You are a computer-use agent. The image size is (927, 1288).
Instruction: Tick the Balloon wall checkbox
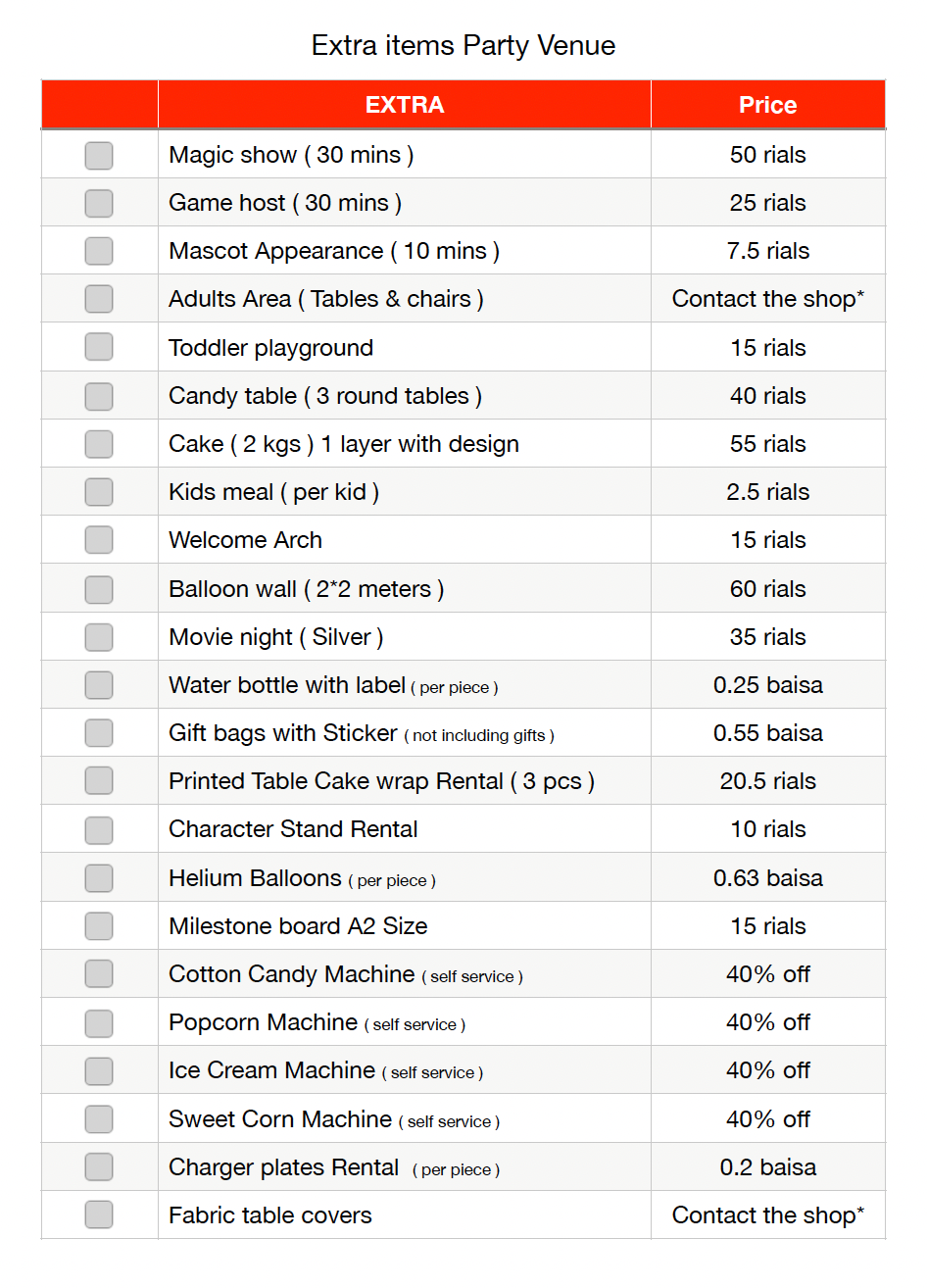99,589
